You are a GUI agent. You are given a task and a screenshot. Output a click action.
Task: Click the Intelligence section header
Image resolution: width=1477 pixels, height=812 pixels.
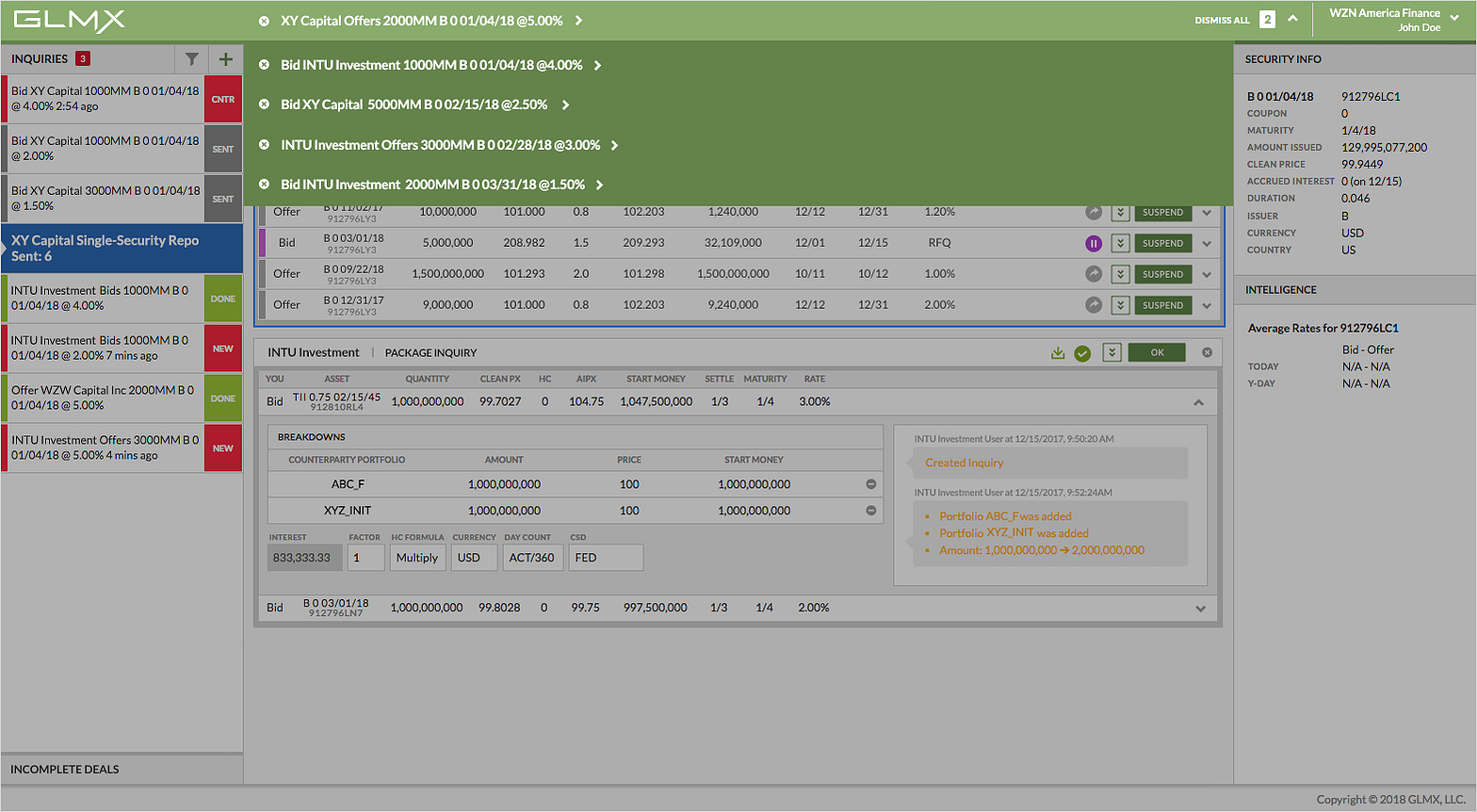(x=1355, y=290)
